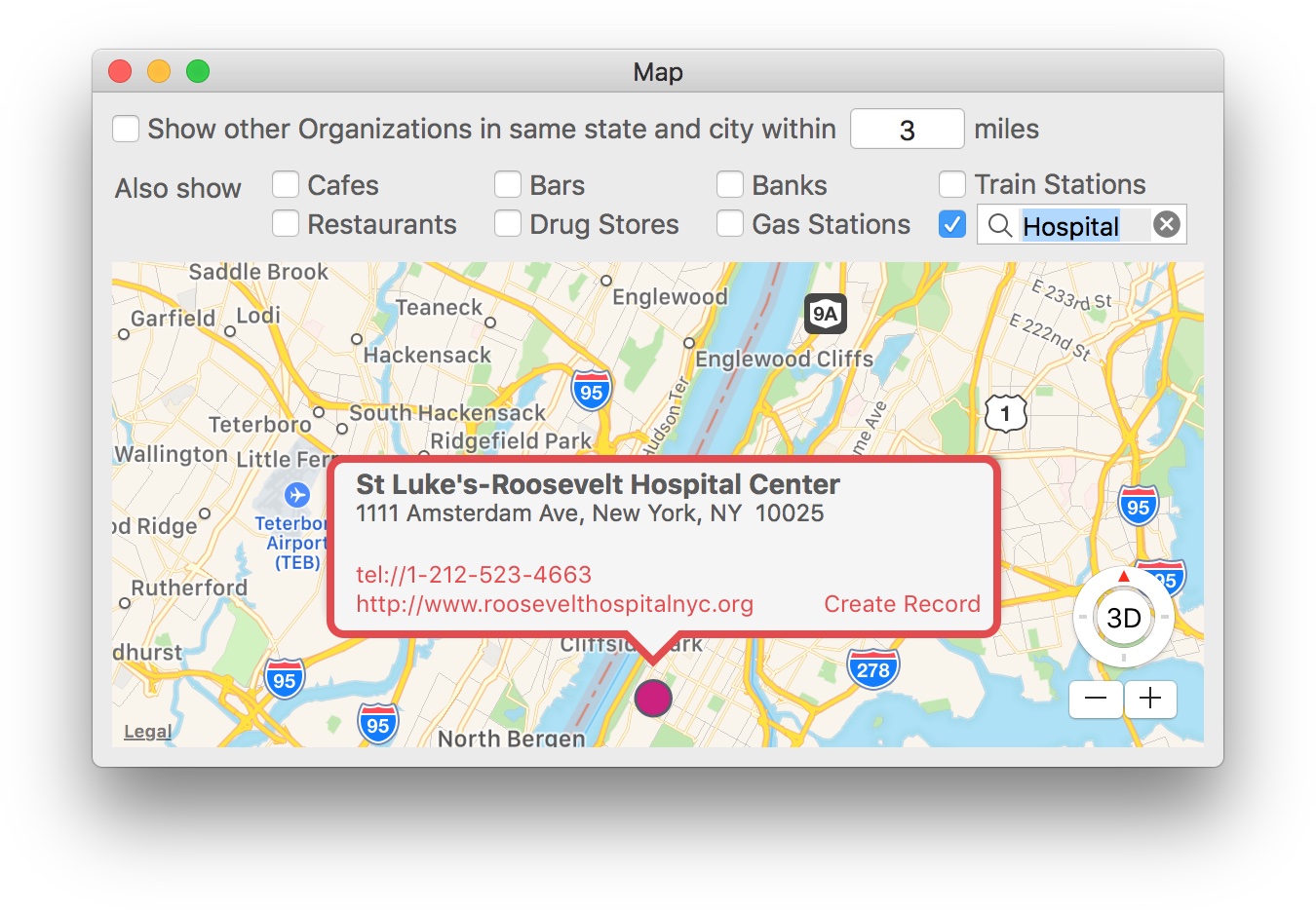Minimize the Map window with yellow button
Image resolution: width=1316 pixels, height=910 pixels.
pos(159,71)
